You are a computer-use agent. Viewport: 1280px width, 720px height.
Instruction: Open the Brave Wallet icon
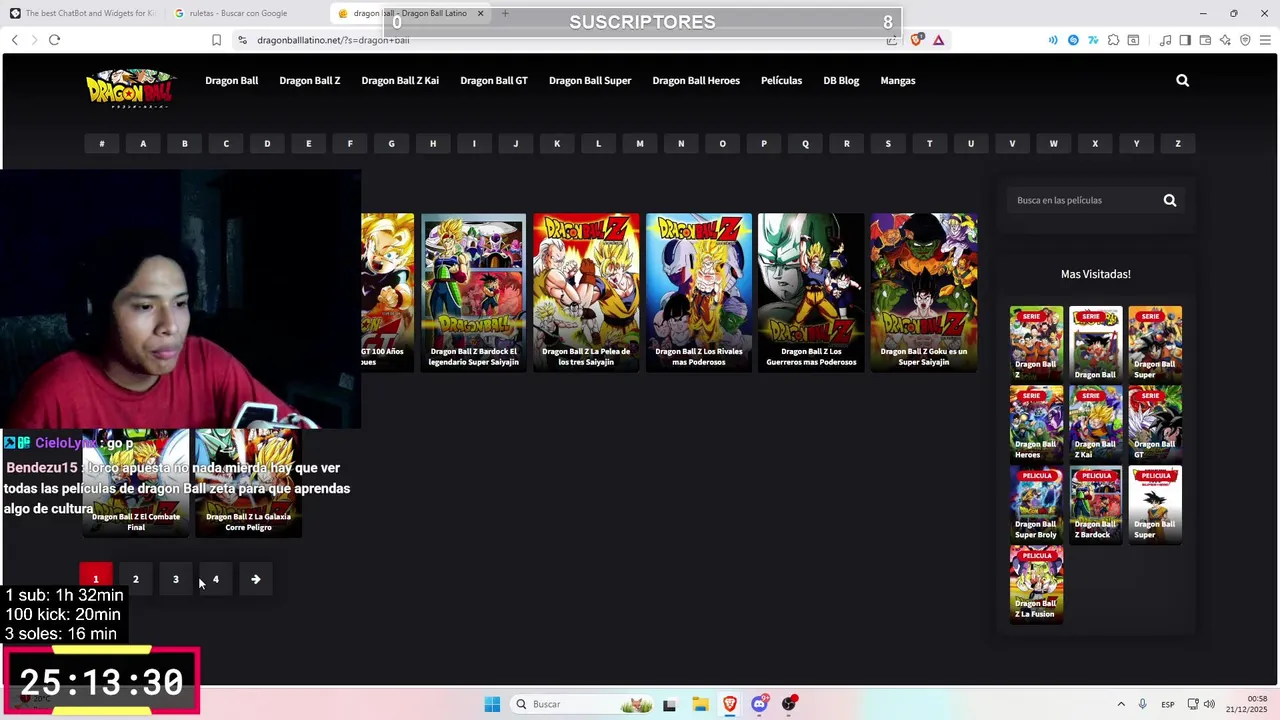click(x=1205, y=40)
